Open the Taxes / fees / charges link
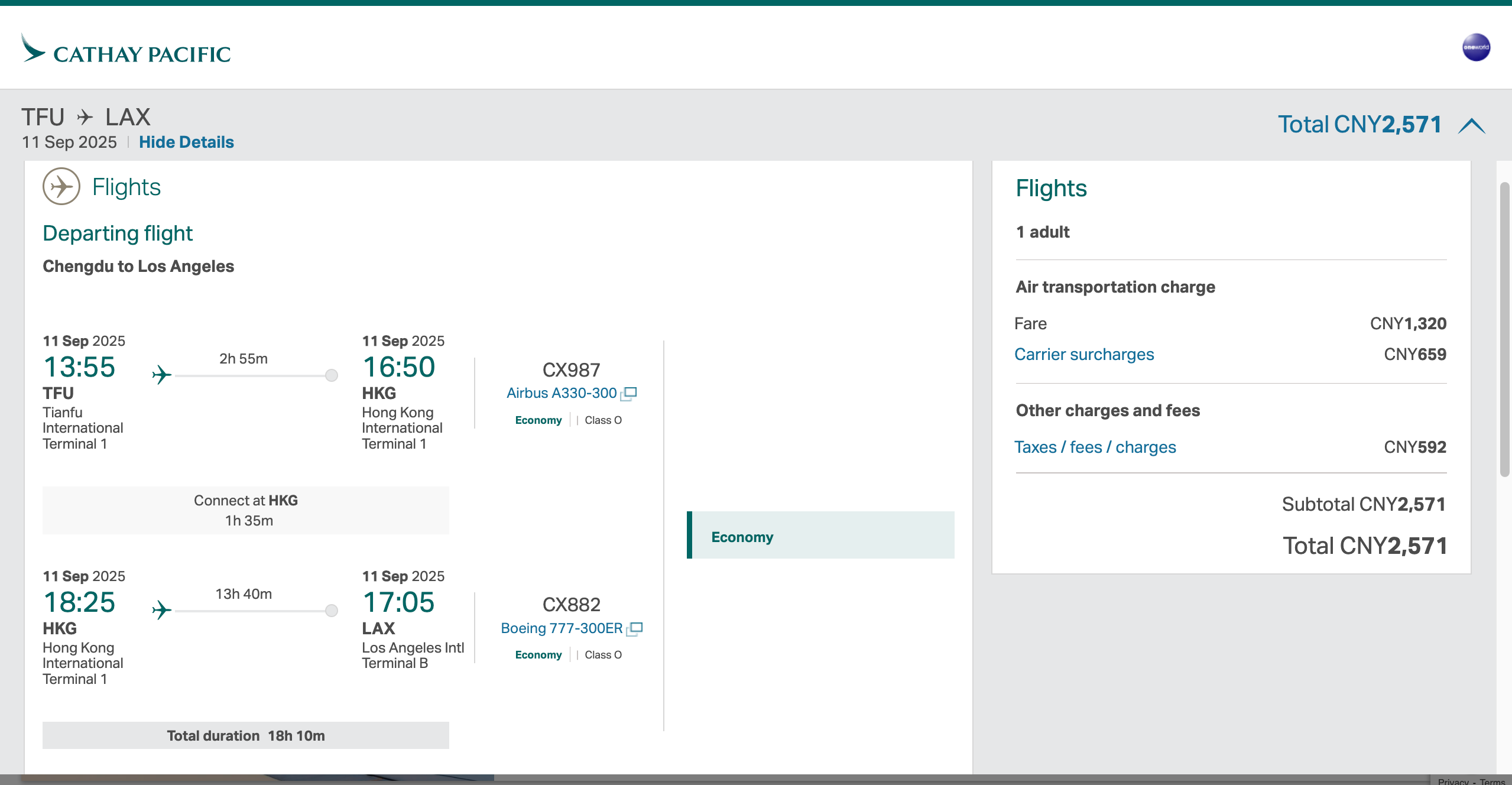This screenshot has width=1512, height=785. 1095,447
